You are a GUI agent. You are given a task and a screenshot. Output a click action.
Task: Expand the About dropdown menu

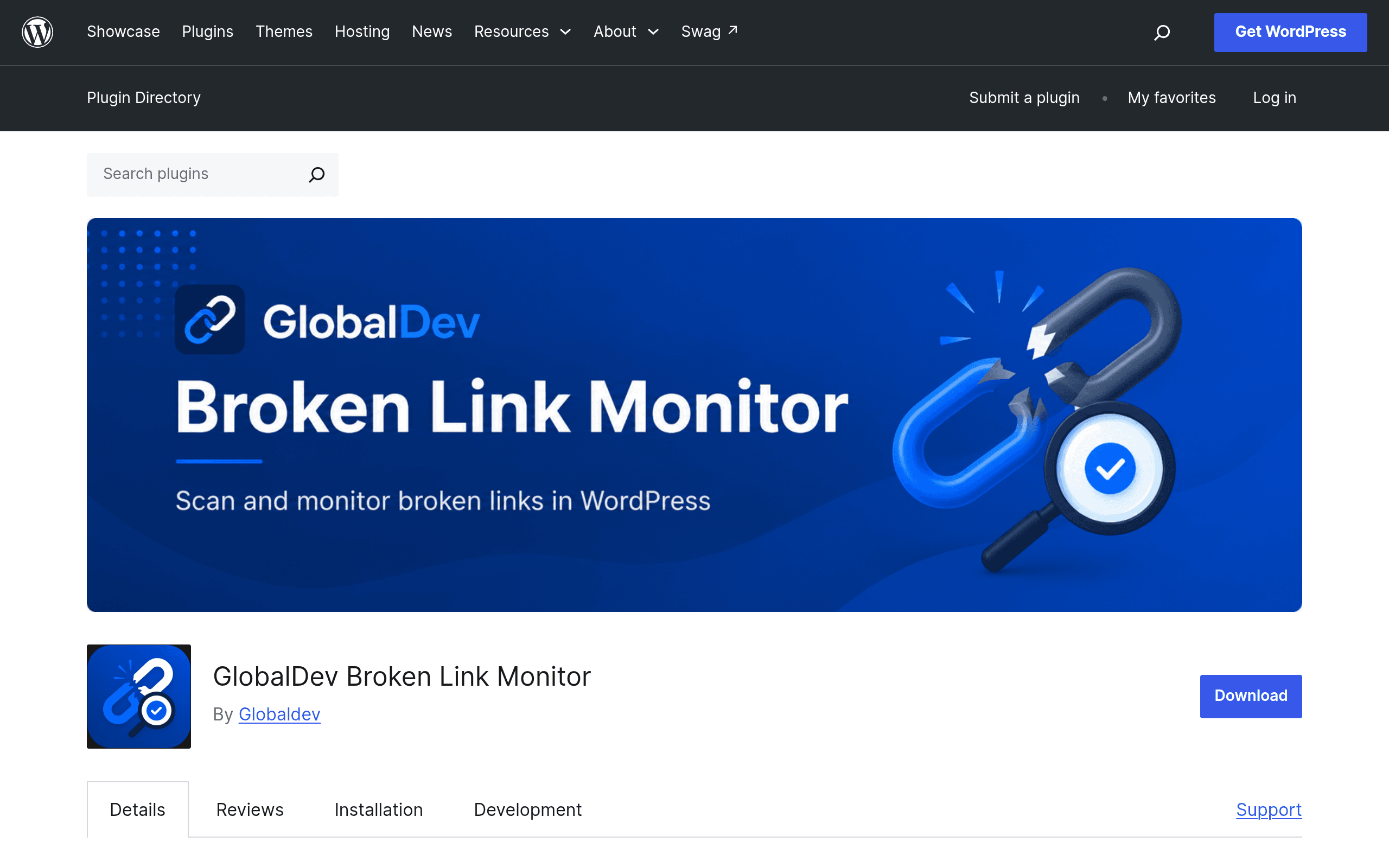(x=626, y=32)
